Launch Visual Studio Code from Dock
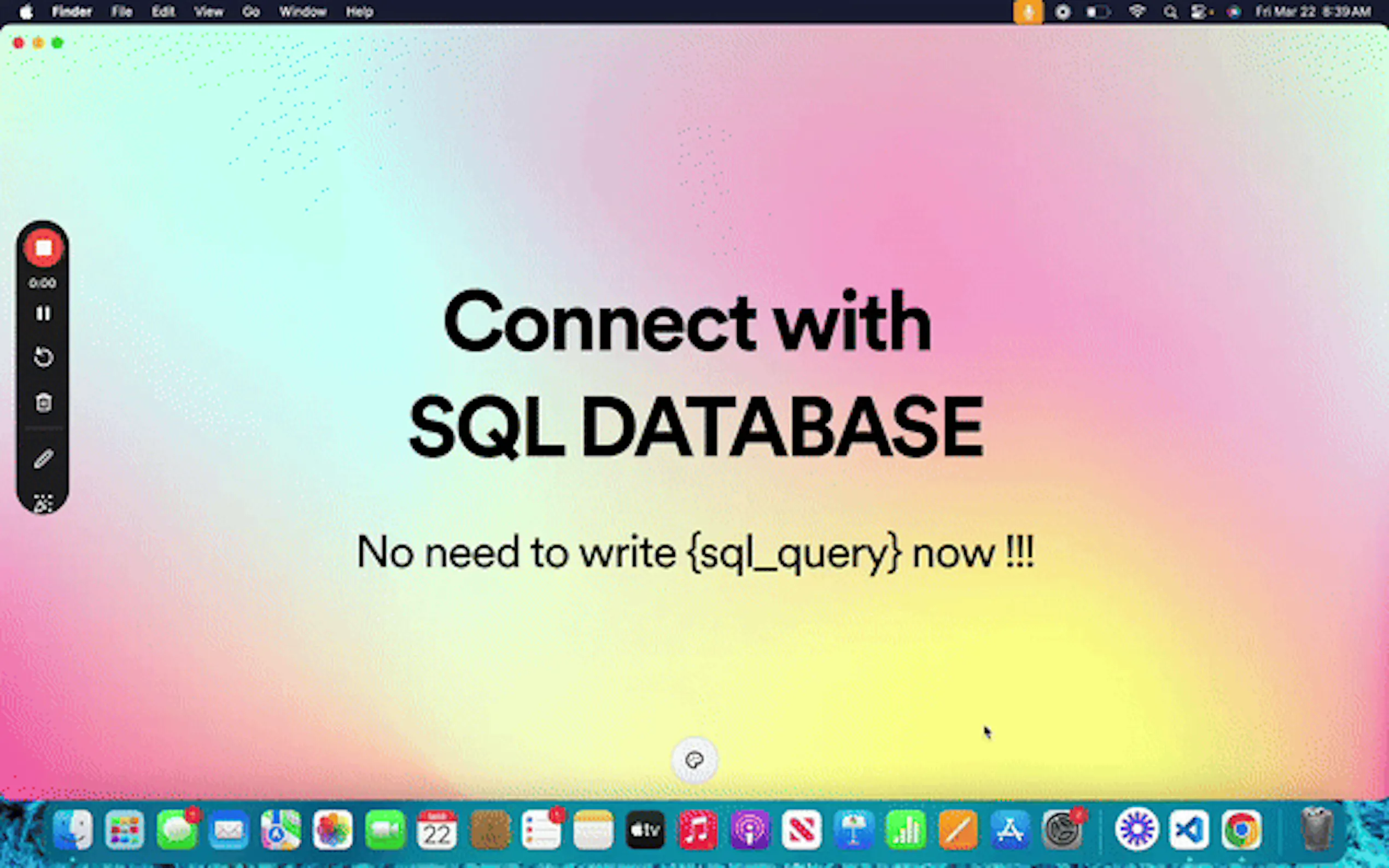This screenshot has height=868, width=1389. coord(1189,830)
